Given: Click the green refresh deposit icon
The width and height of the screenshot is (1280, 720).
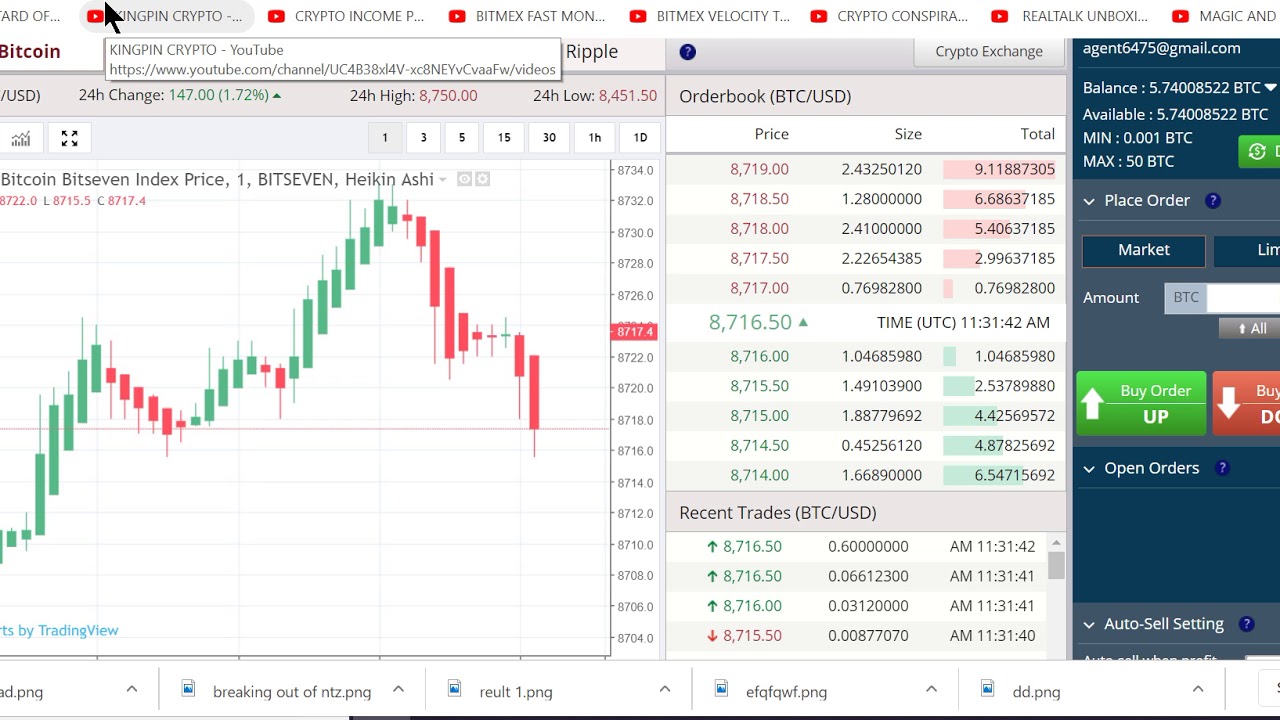Looking at the screenshot, I should click(x=1259, y=151).
